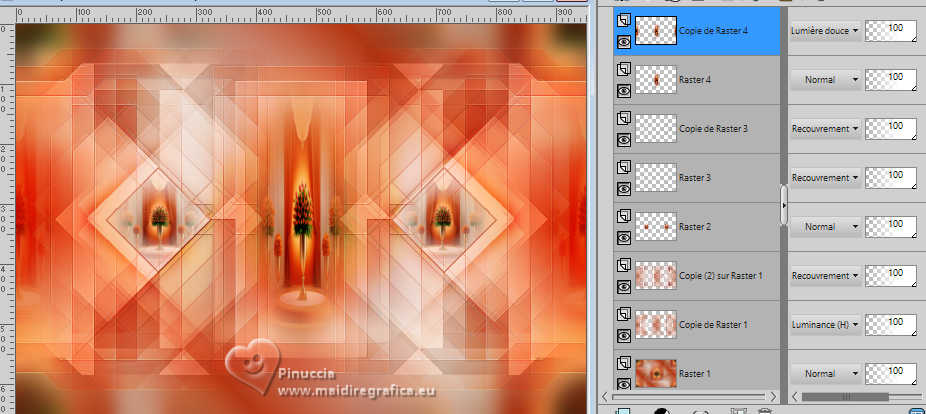This screenshot has height=414, width=926.
Task: Hide the Copie de Raster 4 layer
Action: click(624, 42)
